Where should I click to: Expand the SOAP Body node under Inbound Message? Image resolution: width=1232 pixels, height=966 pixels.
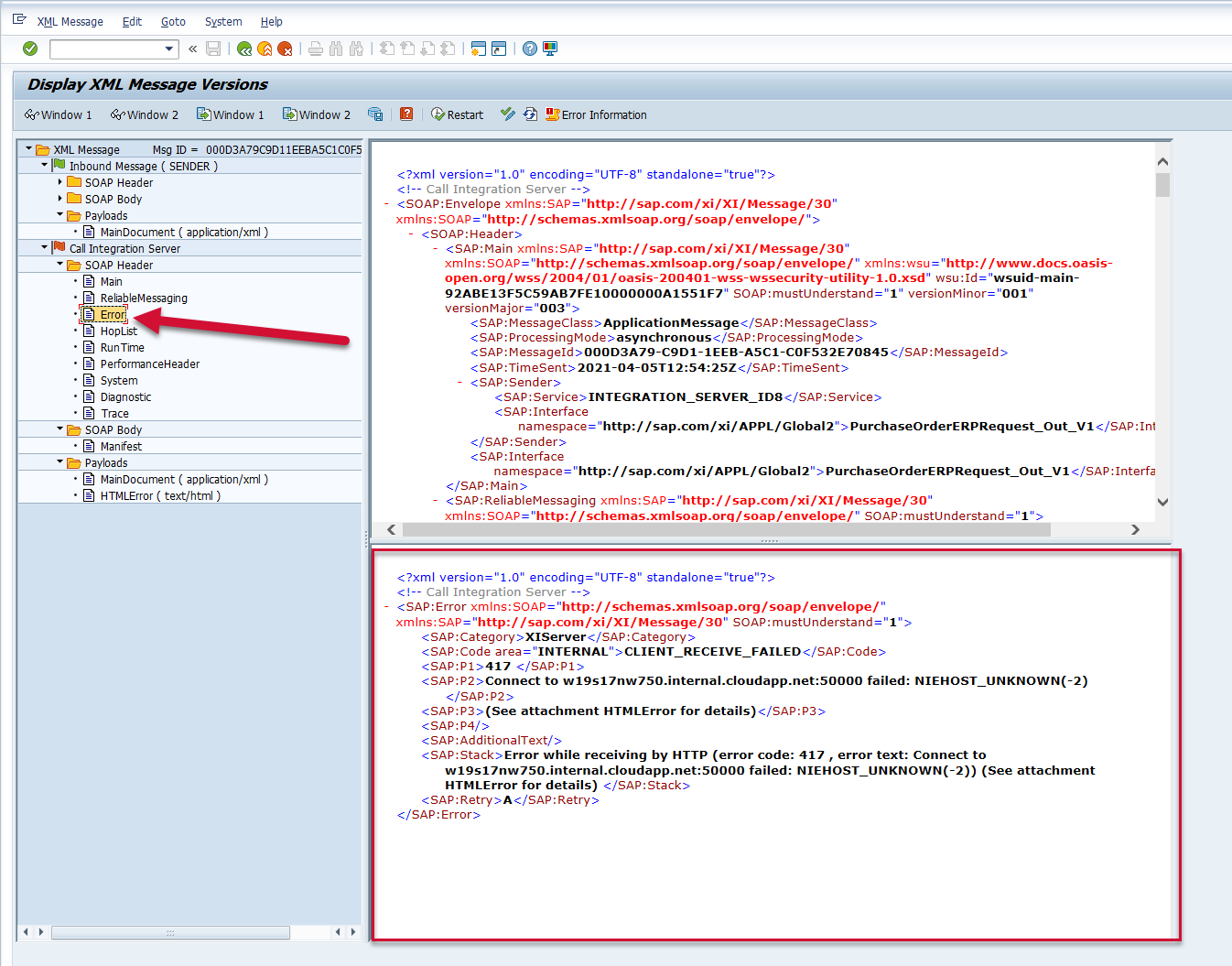point(60,199)
